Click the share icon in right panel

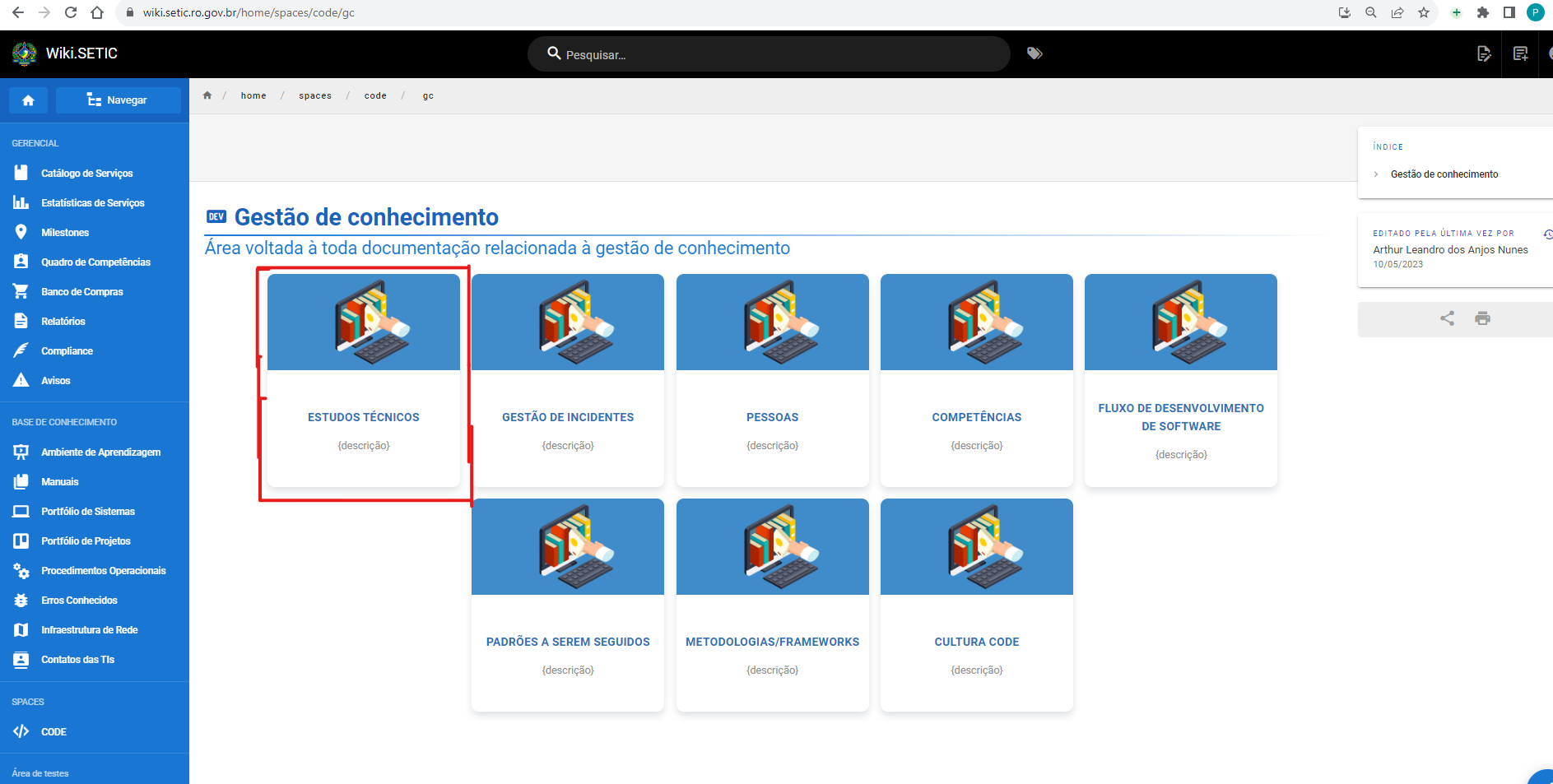(x=1447, y=318)
